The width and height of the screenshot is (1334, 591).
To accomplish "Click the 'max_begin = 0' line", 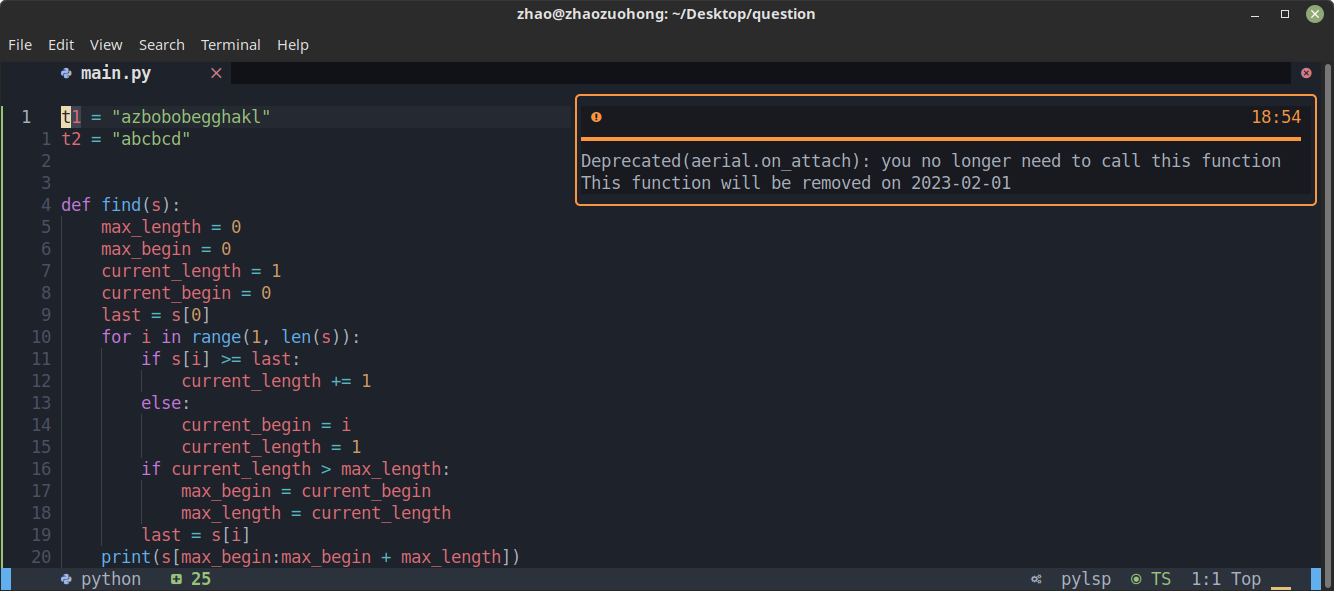I will tap(166, 249).
